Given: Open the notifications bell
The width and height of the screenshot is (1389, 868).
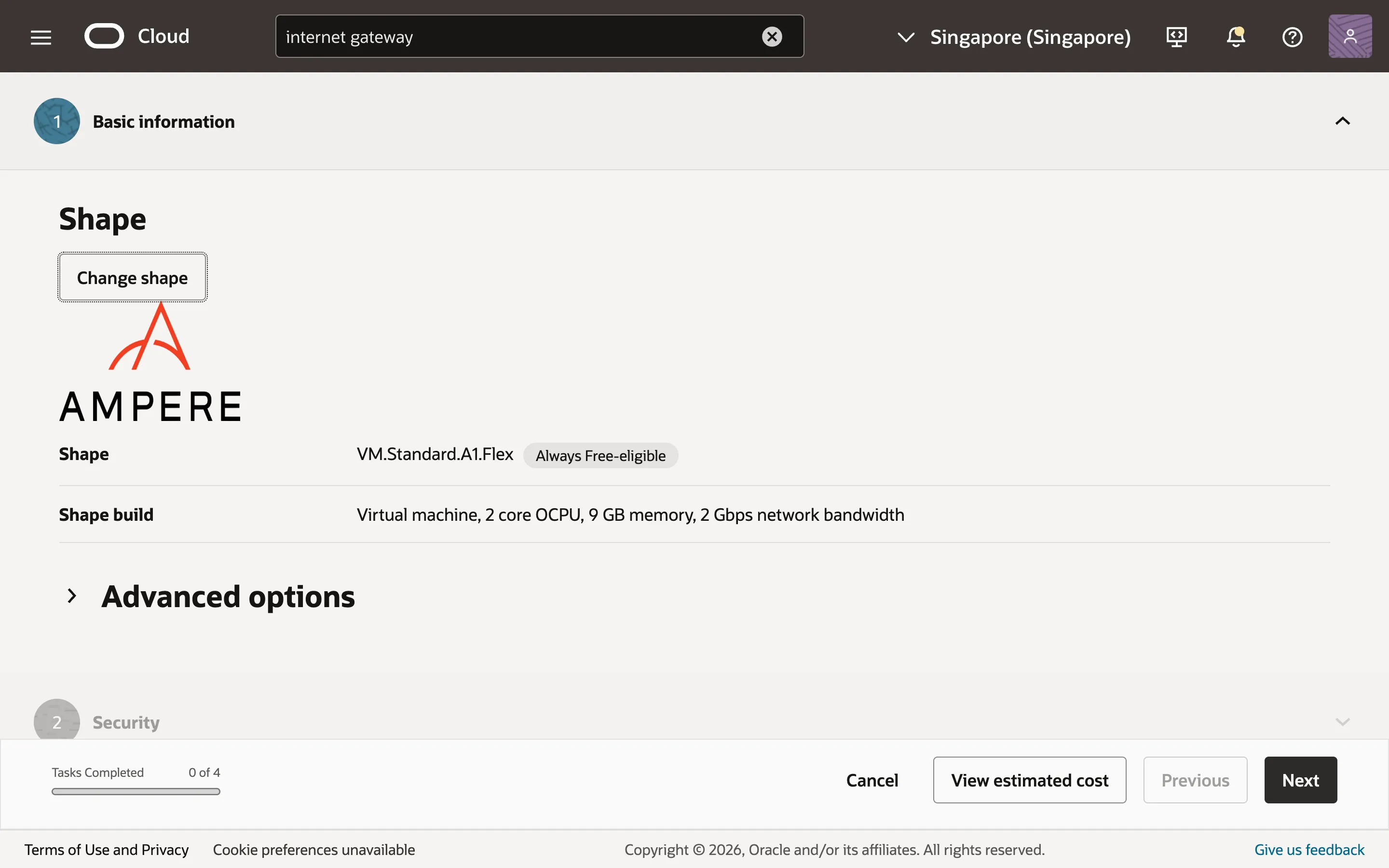Looking at the screenshot, I should 1235,37.
